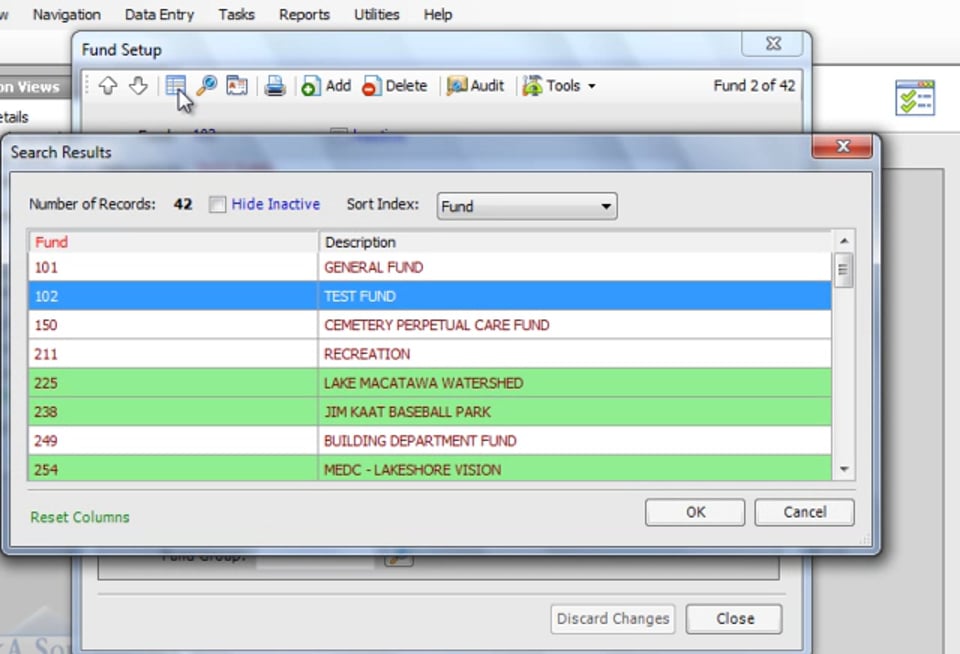Sort by the Description column header

click(575, 242)
